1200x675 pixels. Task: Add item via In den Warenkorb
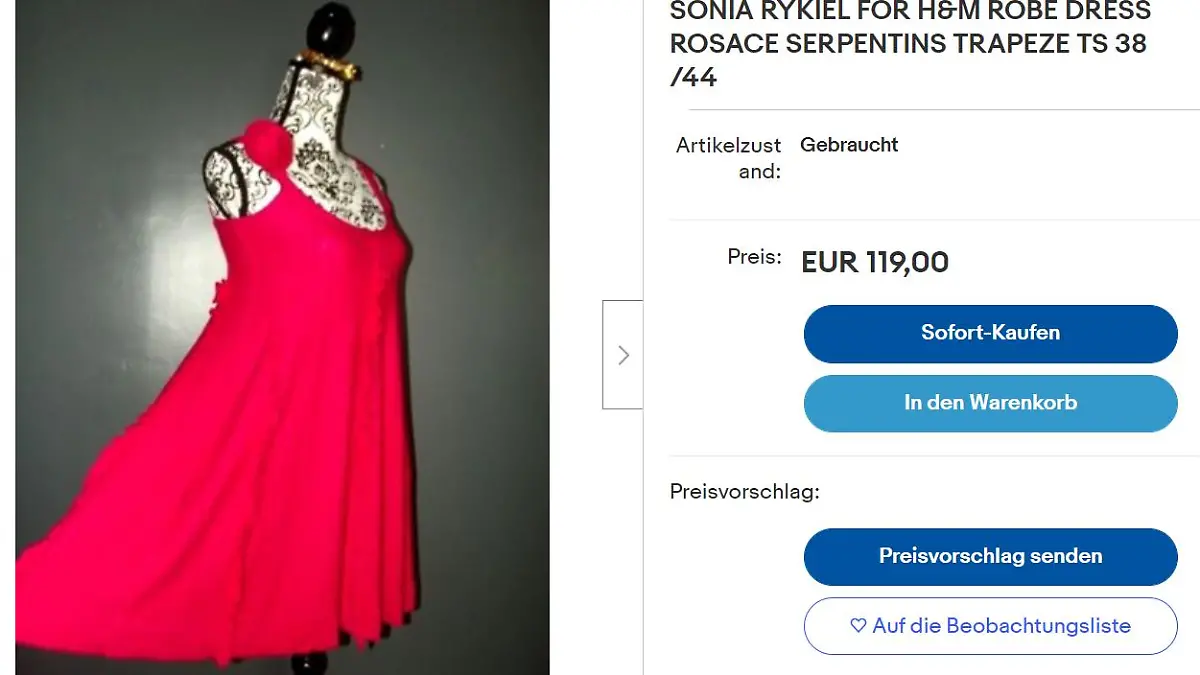click(x=990, y=403)
